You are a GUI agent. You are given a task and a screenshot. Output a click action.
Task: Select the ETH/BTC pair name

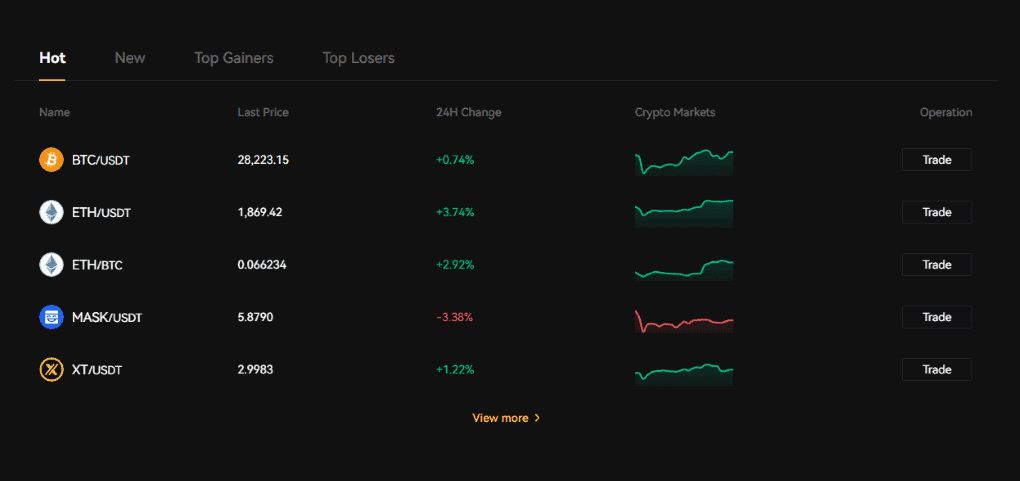pos(97,266)
